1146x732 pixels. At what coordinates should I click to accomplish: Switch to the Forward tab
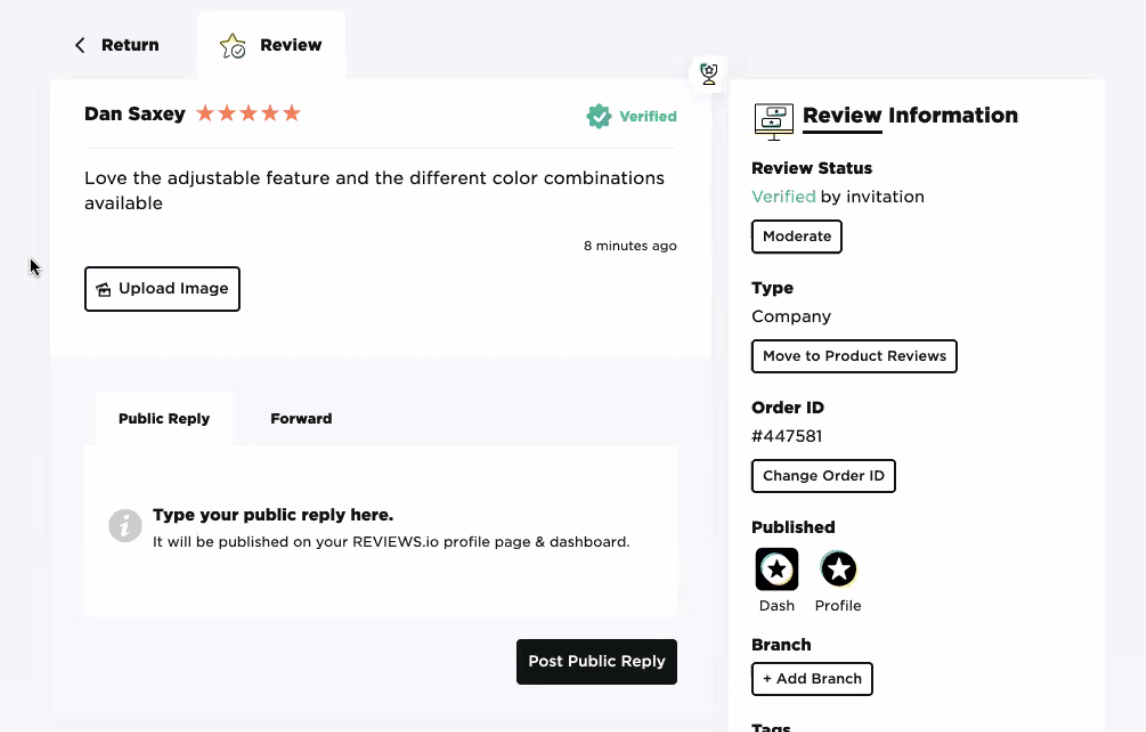click(301, 419)
